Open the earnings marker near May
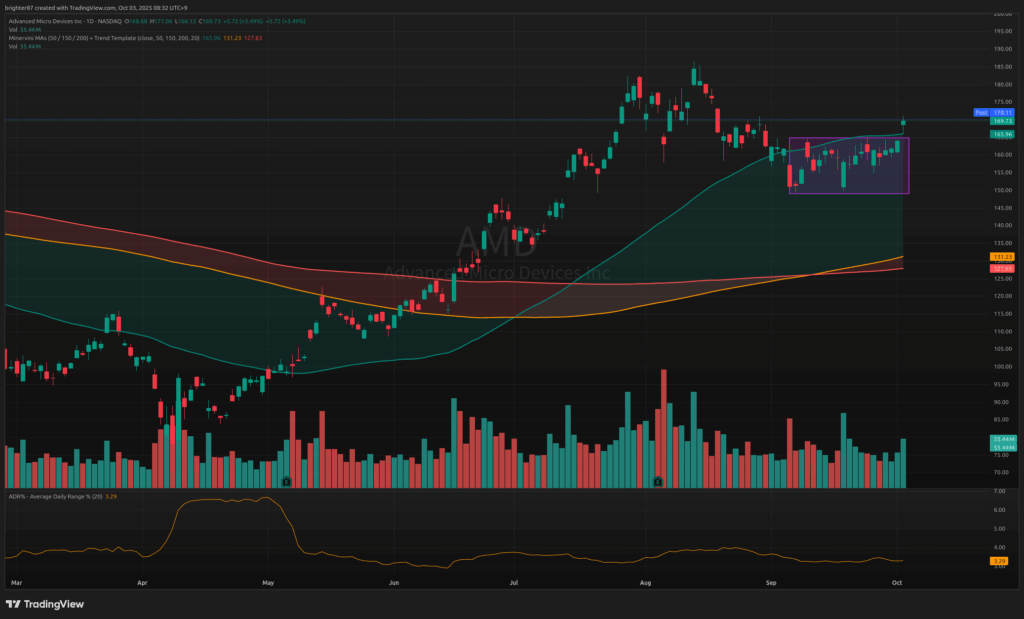The width and height of the screenshot is (1024, 619). tap(287, 481)
